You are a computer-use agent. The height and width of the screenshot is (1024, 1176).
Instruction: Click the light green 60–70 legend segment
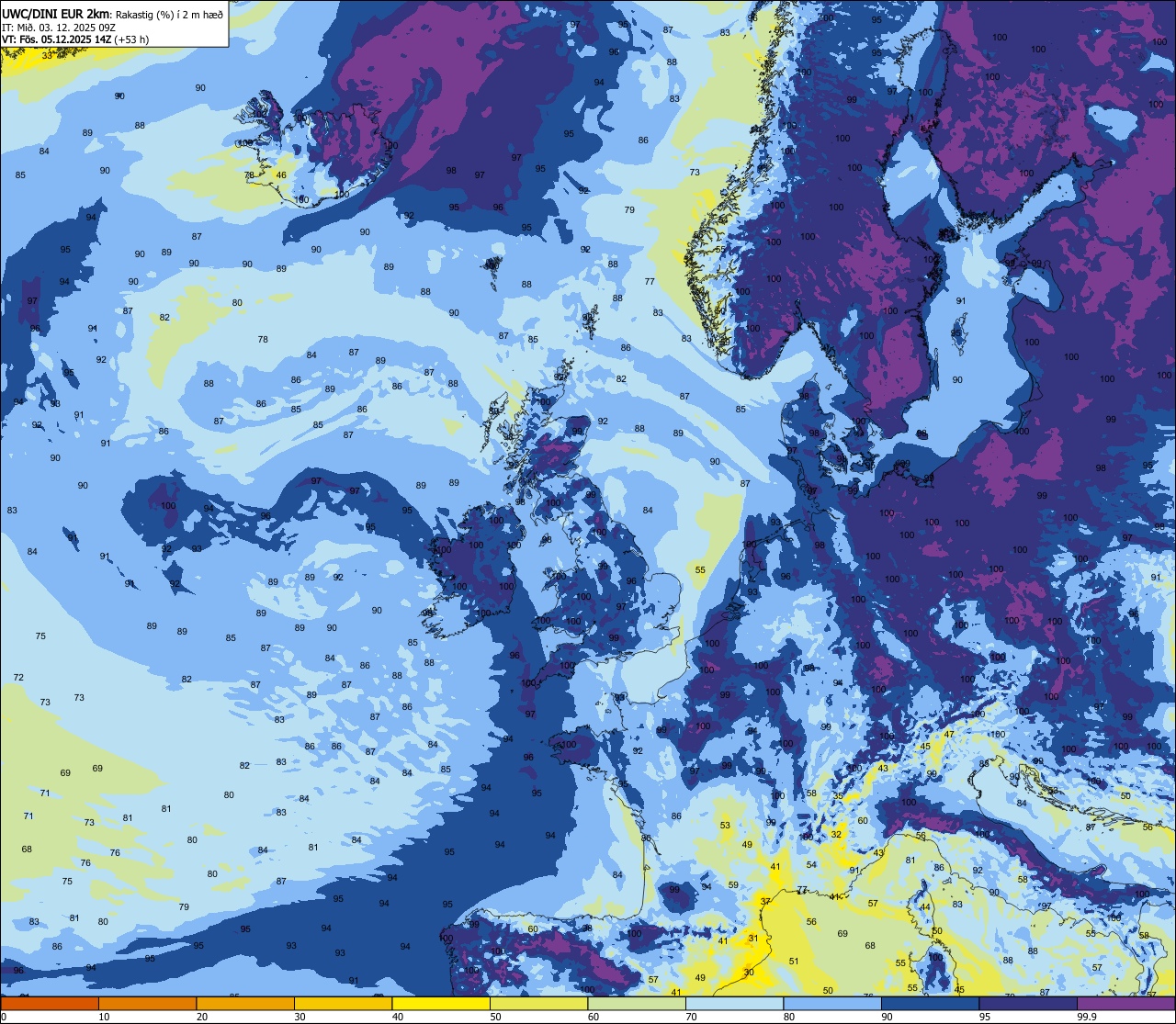tap(637, 1003)
